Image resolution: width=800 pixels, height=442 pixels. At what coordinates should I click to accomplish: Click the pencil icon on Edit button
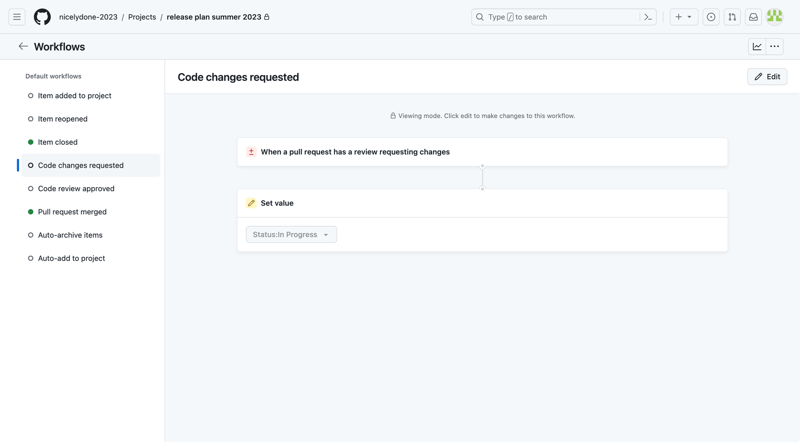point(758,77)
